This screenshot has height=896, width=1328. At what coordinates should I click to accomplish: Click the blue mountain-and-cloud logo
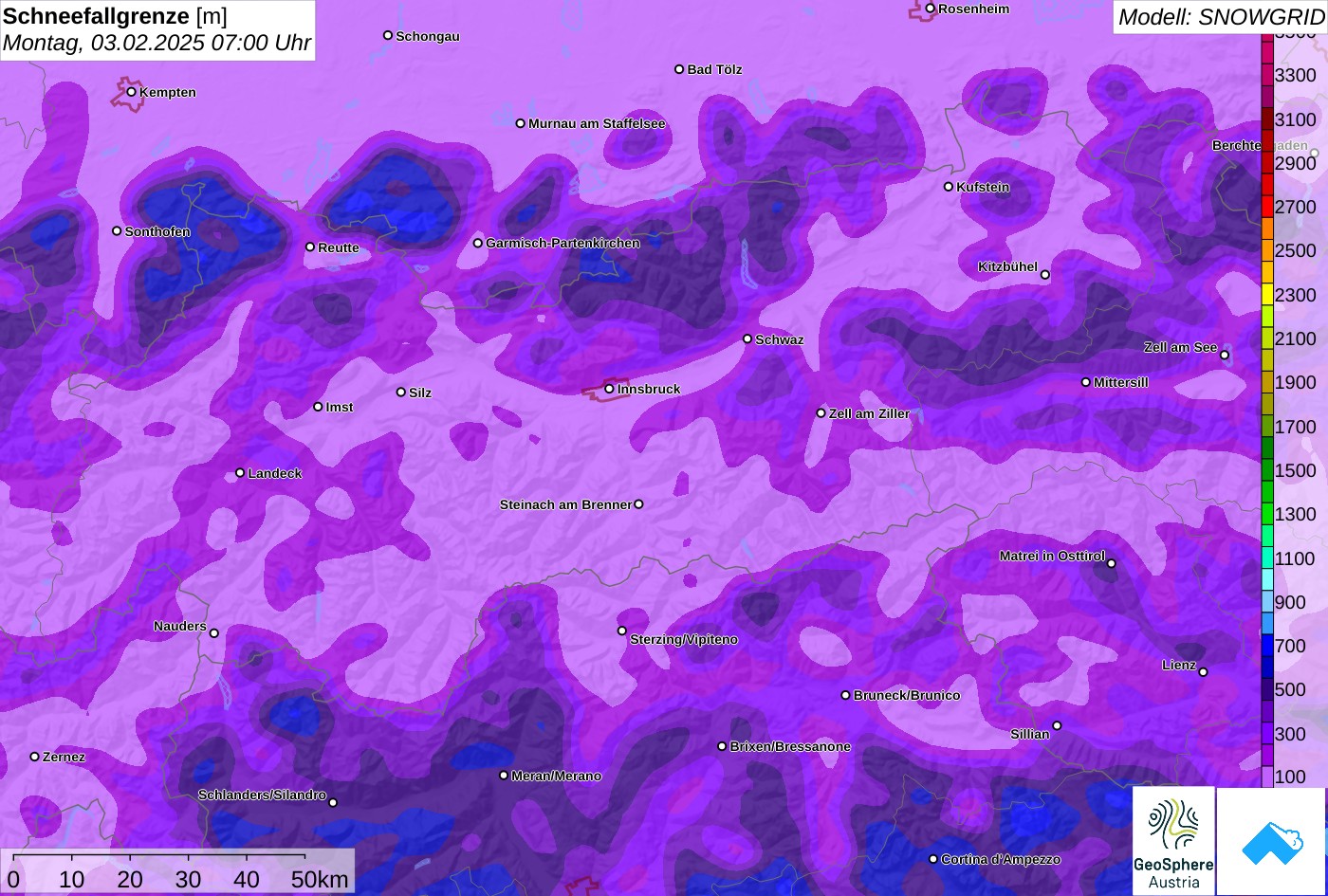click(1272, 841)
